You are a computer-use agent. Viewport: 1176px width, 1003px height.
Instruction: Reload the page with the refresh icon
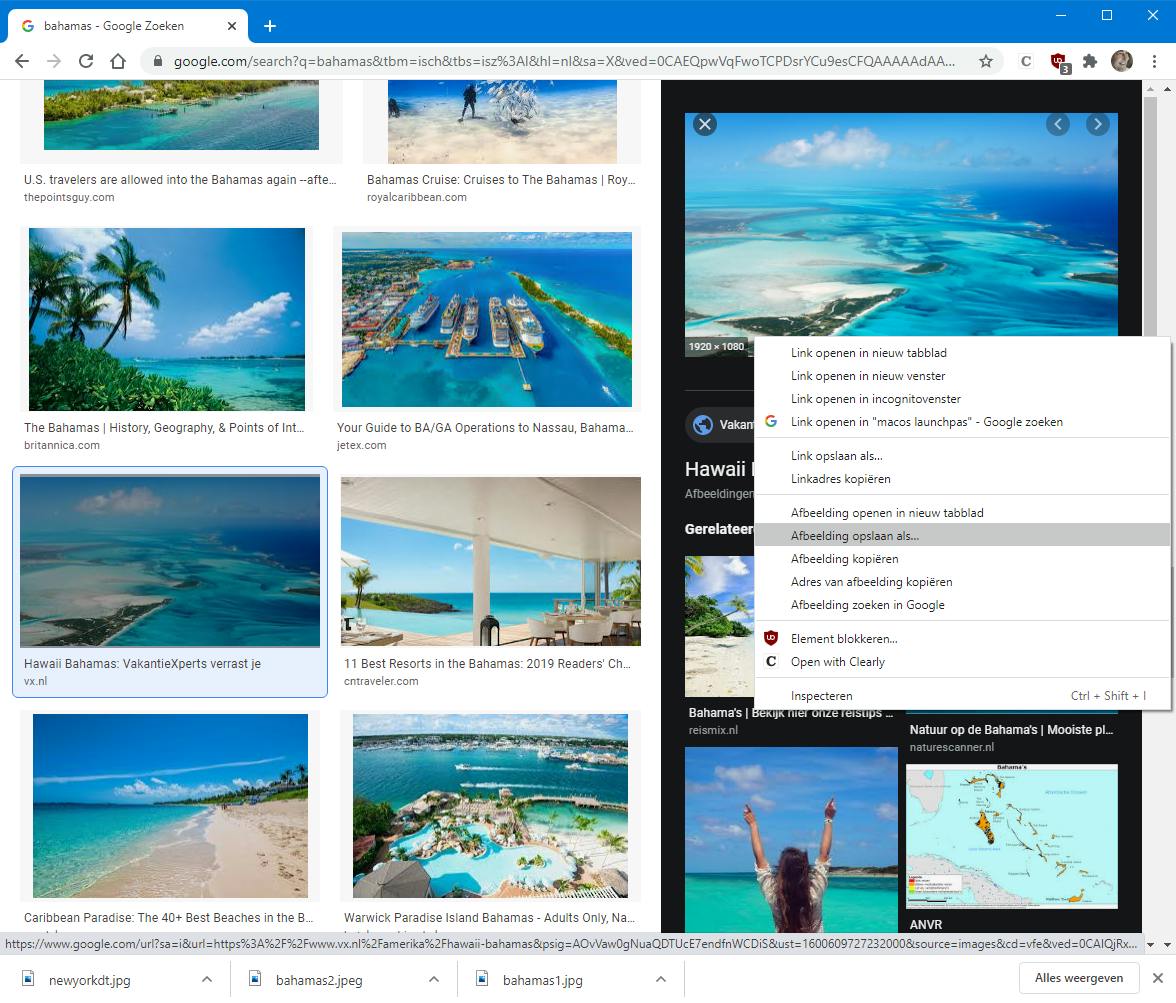coord(86,62)
